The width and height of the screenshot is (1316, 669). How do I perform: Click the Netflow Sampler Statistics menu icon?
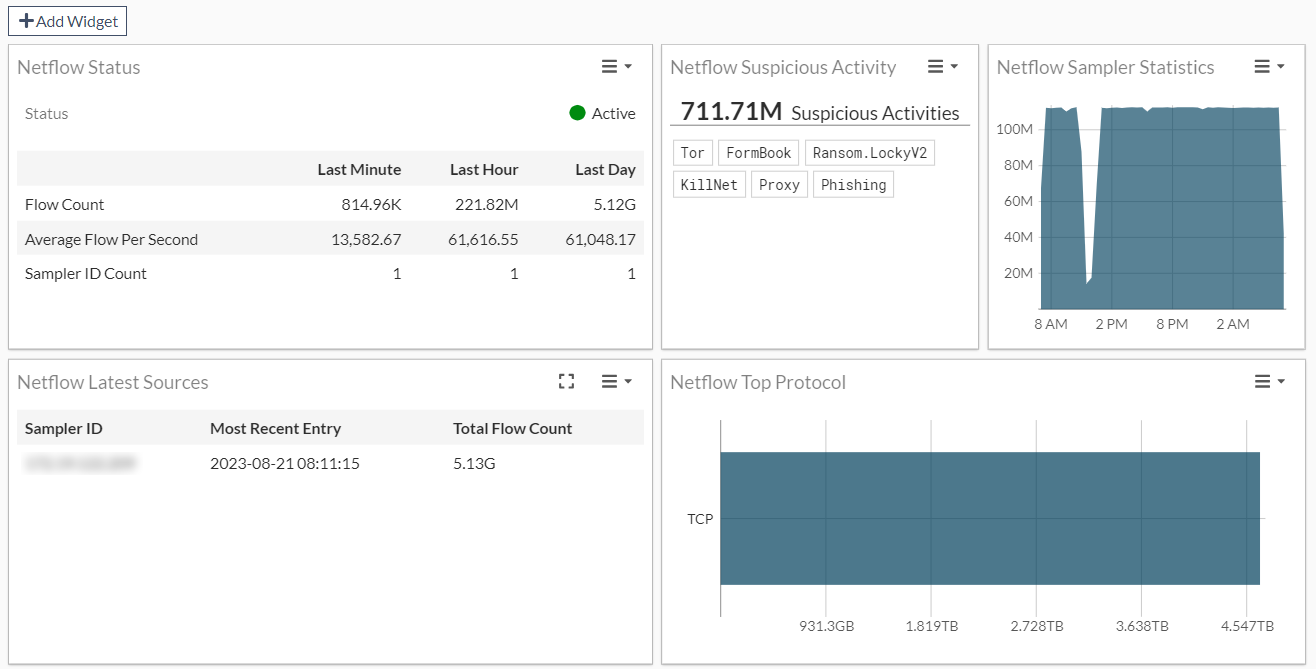[1262, 66]
